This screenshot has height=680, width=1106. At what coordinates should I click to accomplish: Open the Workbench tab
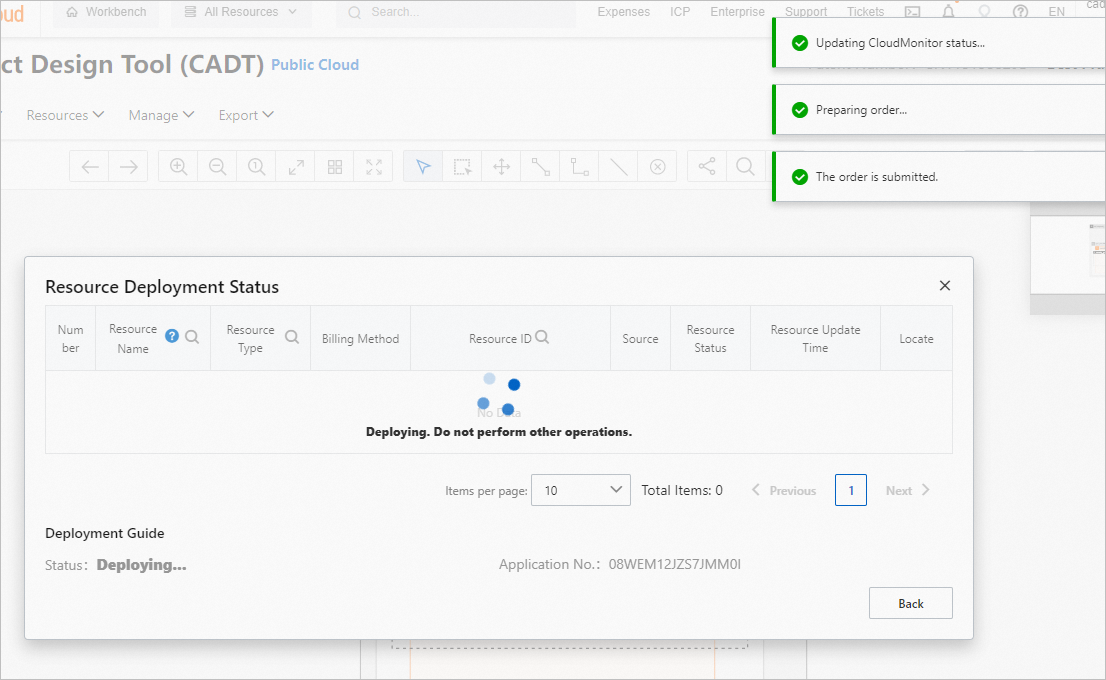pyautogui.click(x=106, y=12)
